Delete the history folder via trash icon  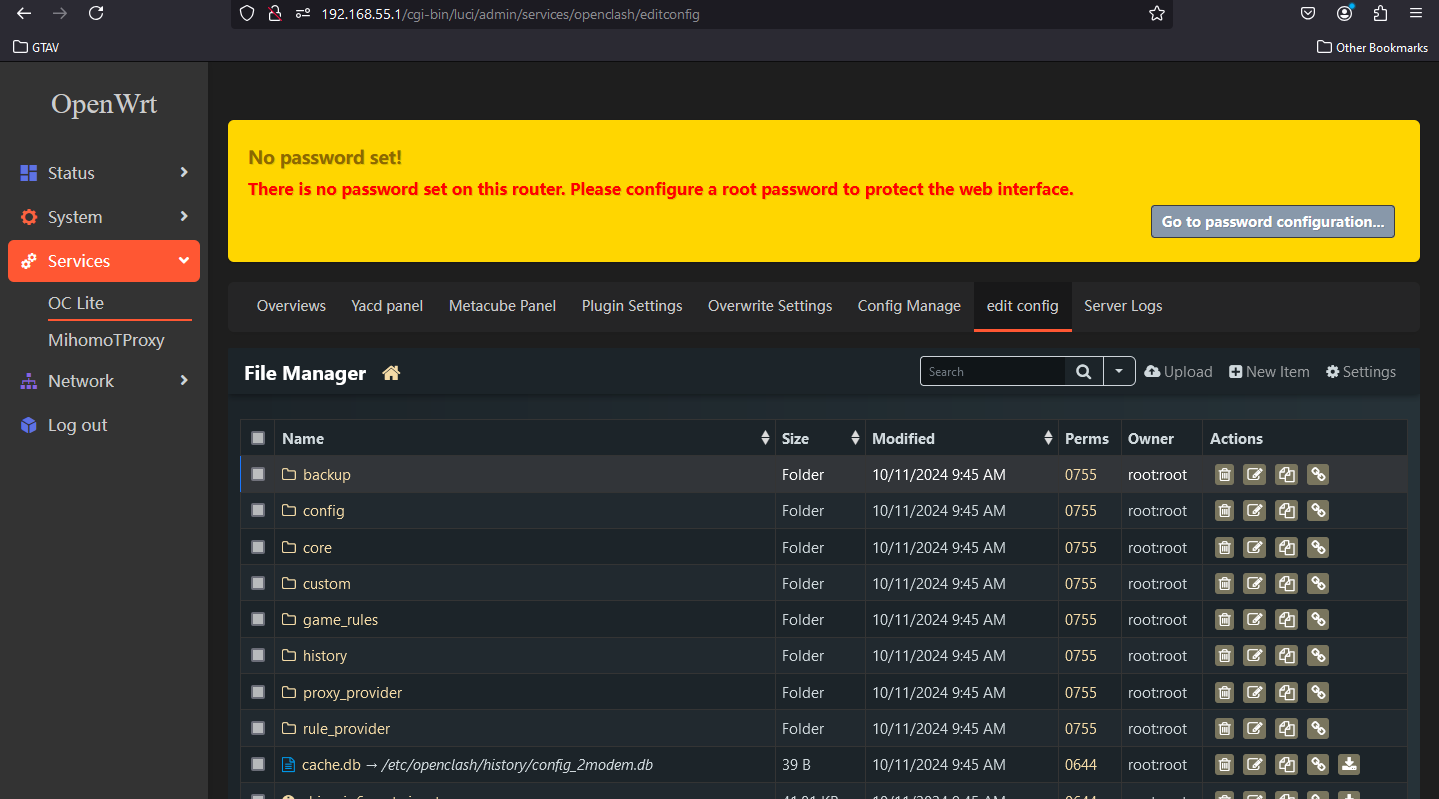[1224, 656]
